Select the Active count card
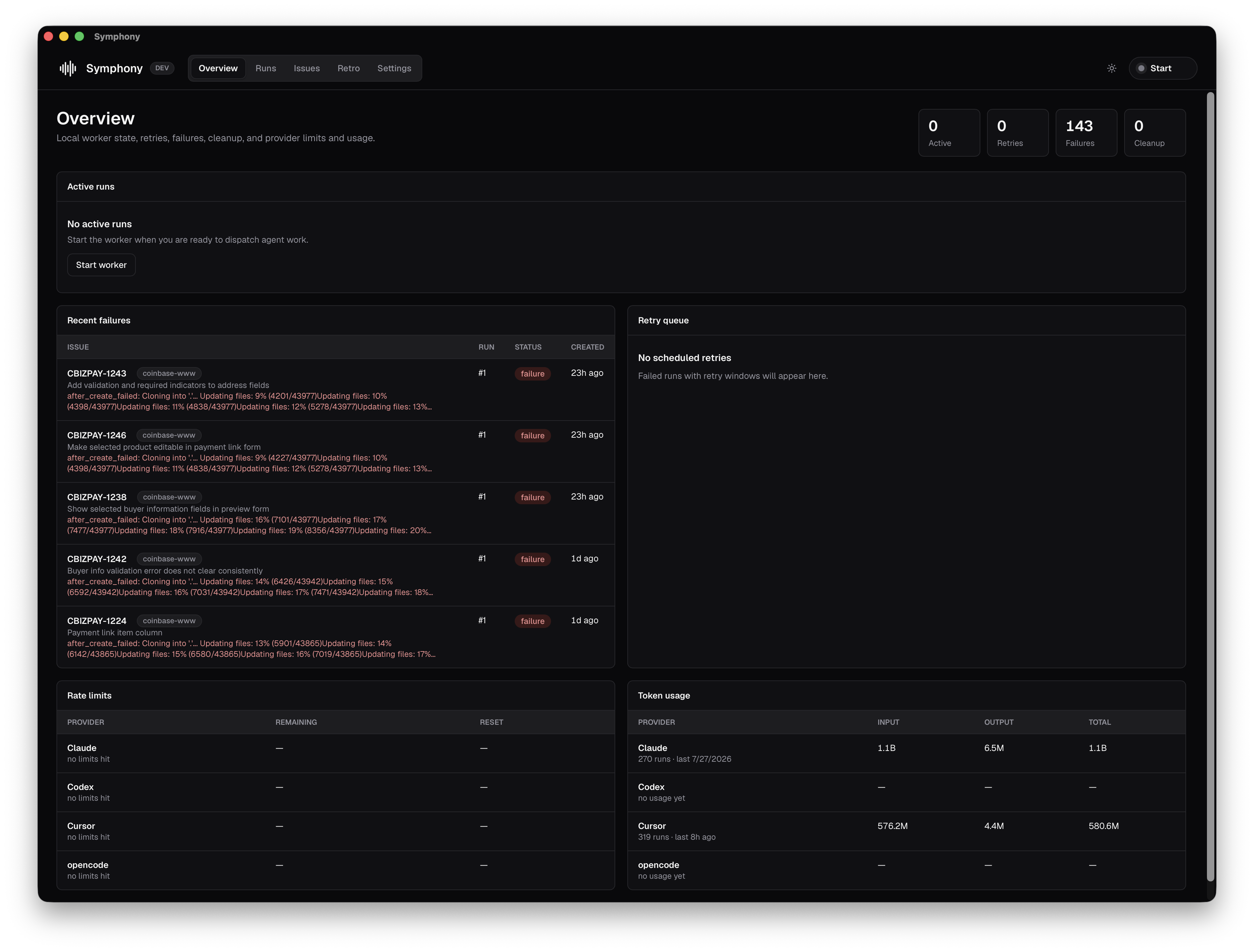Screen dimensions: 1254x952 tap(949, 133)
